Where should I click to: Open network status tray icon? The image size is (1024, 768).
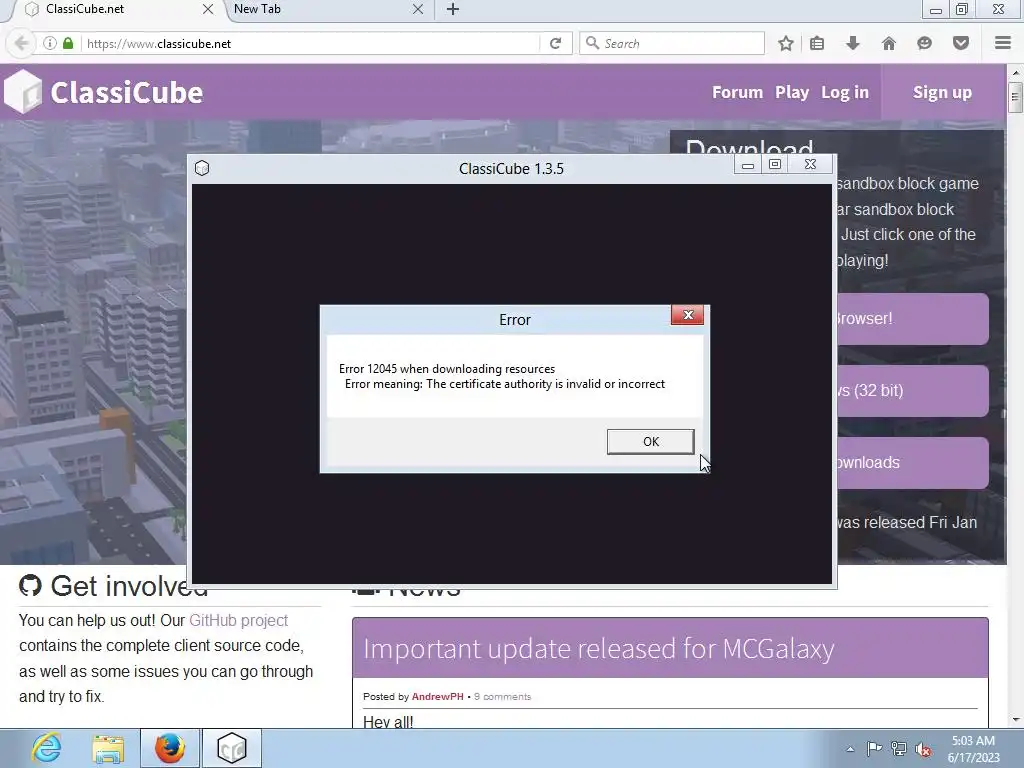point(899,749)
